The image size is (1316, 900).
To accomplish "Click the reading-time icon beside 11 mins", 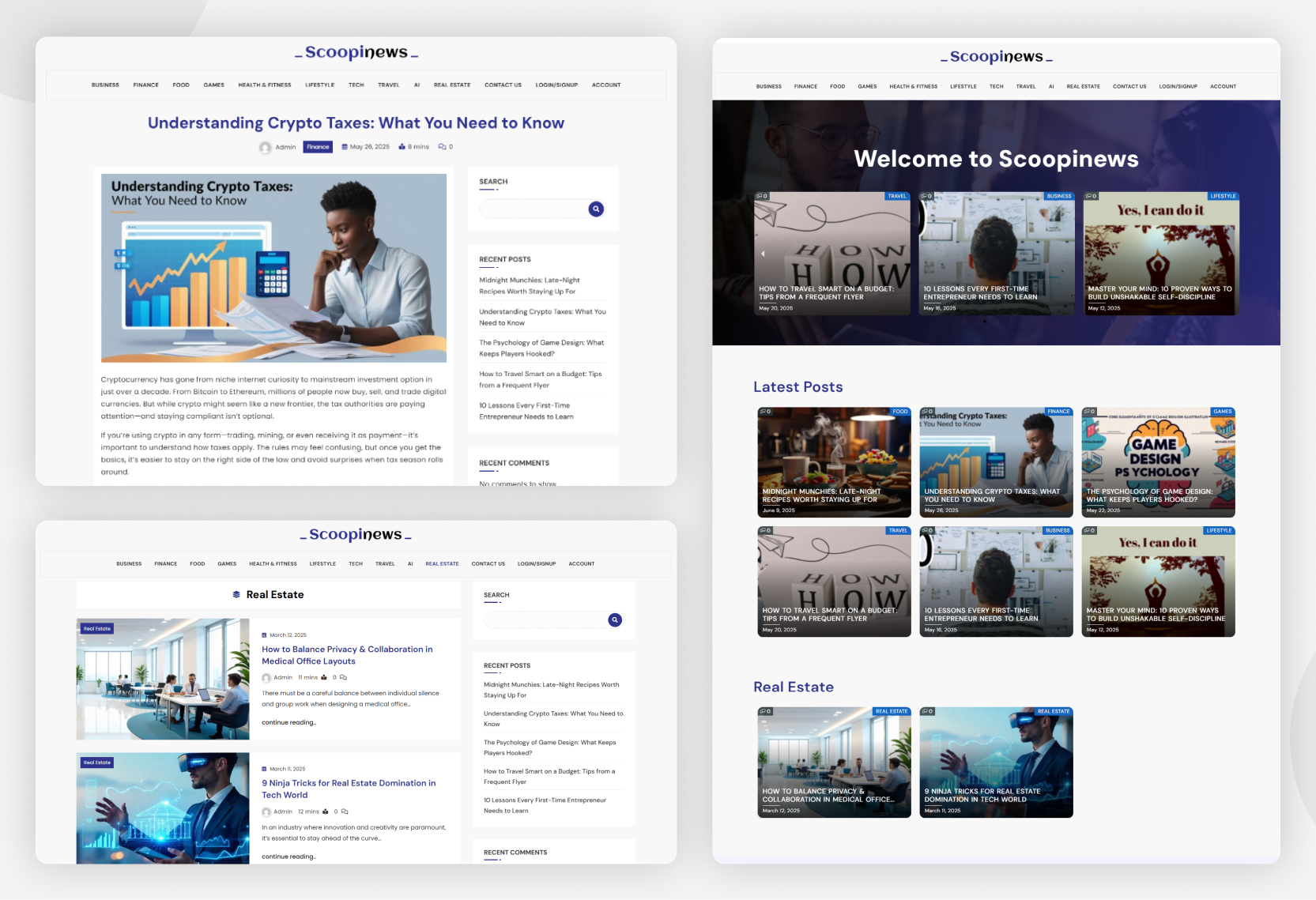I will [324, 677].
